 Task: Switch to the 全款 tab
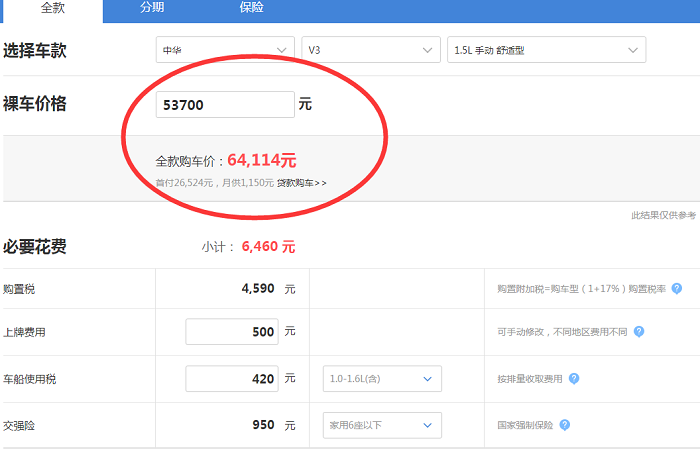pos(53,9)
